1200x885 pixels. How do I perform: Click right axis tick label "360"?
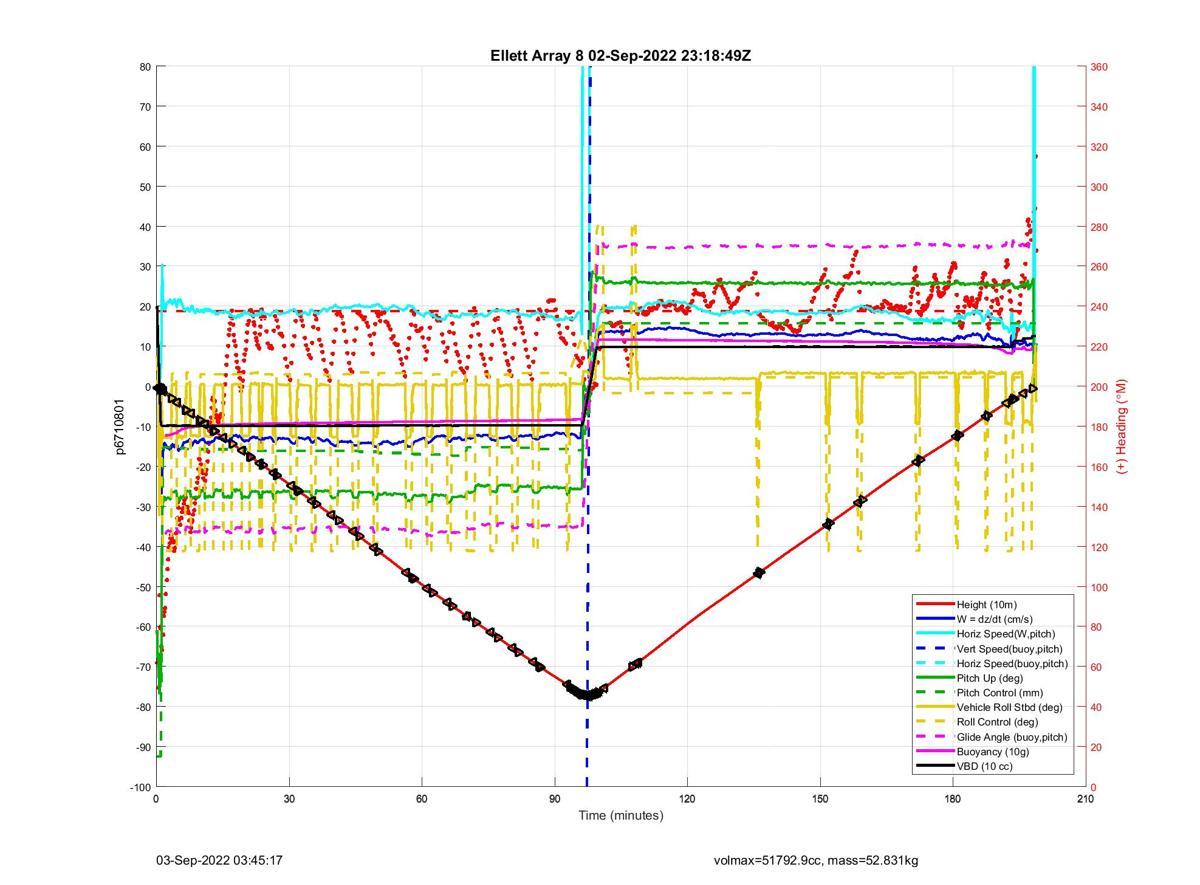point(1099,67)
